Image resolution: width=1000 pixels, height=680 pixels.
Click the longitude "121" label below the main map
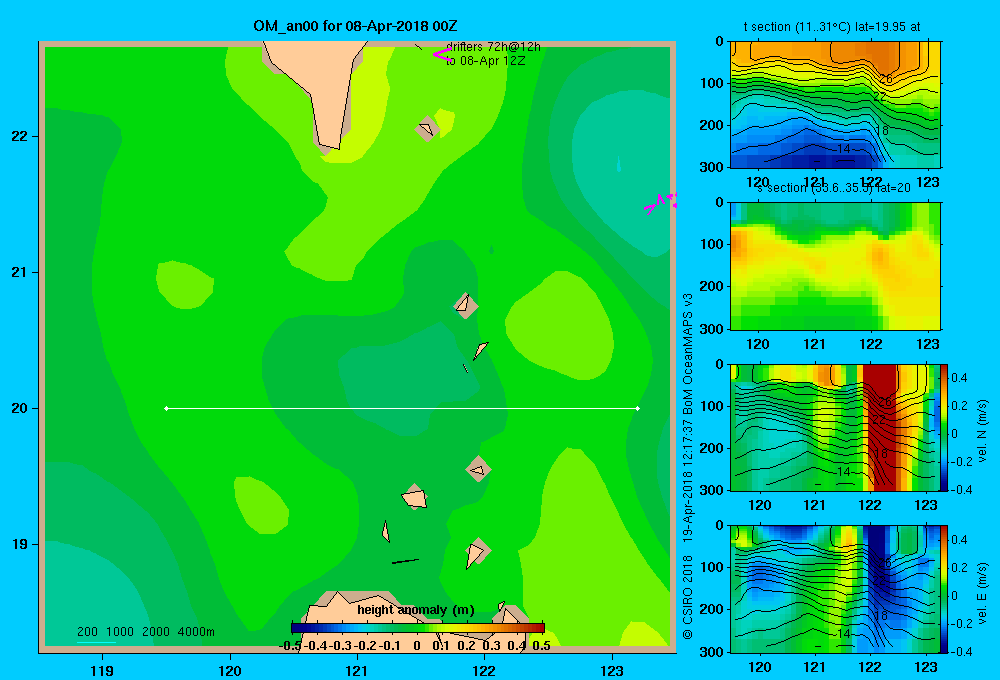pos(357,670)
